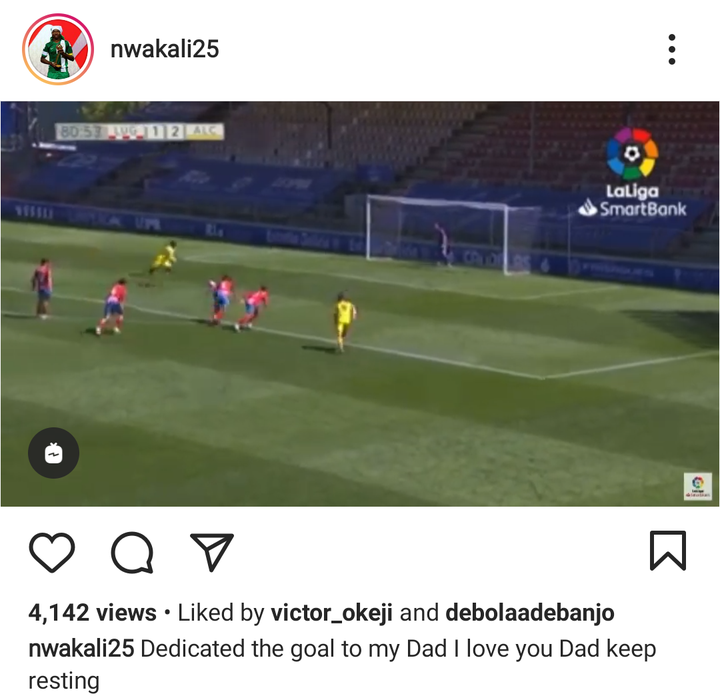This screenshot has width=720, height=700.
Task: Tap the LUG 1-2 ALC scoreboard overlay
Action: [140, 131]
